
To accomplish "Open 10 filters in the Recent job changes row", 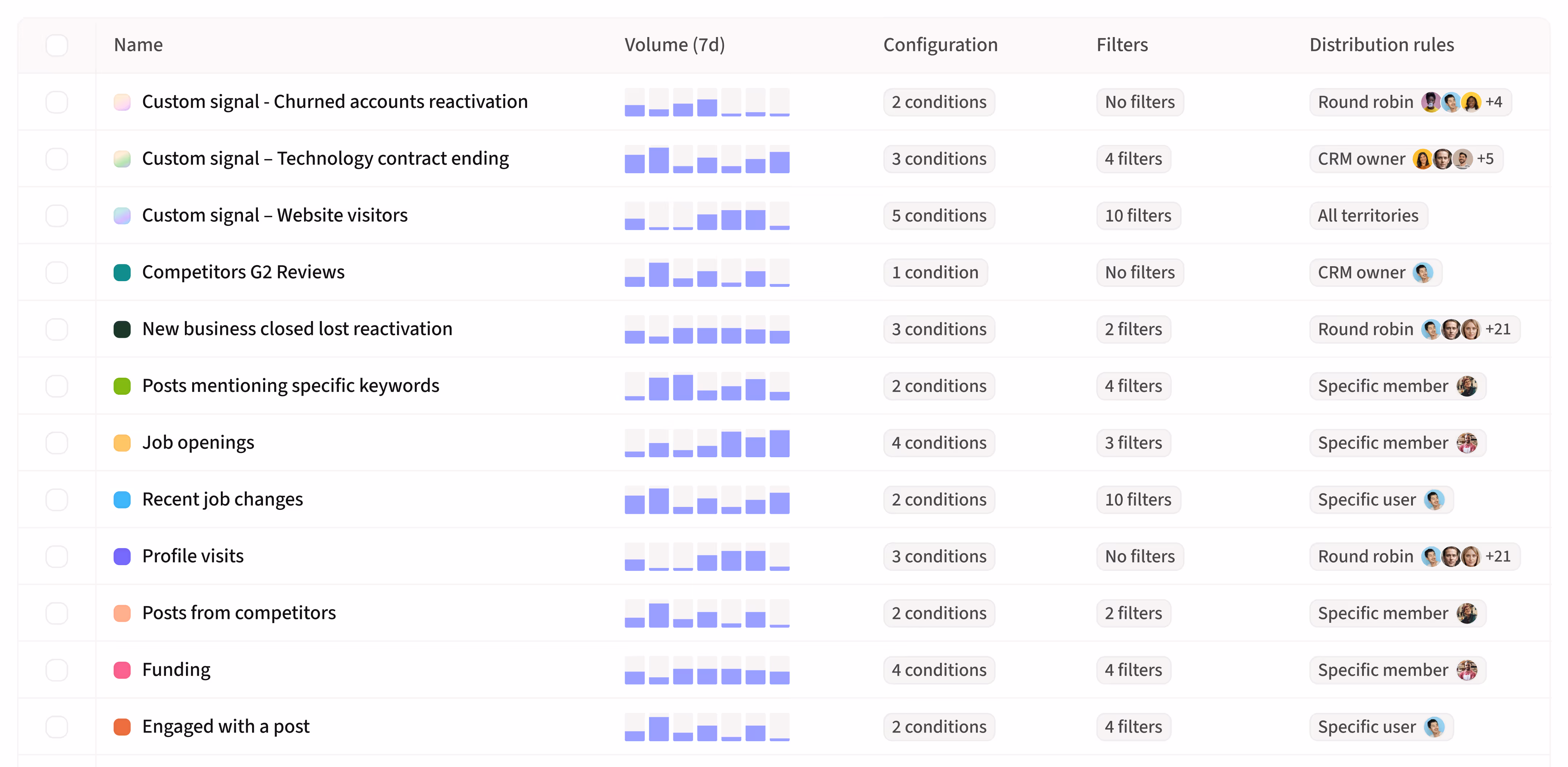I will pyautogui.click(x=1138, y=500).
